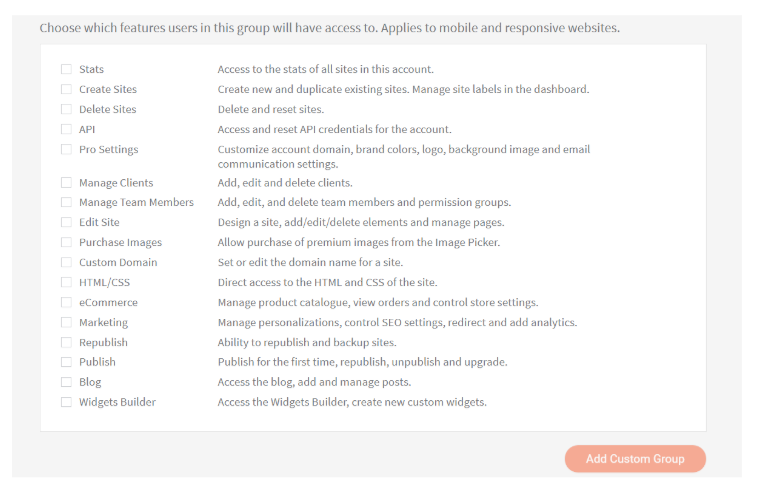Click the Add Custom Group button
The height and width of the screenshot is (490, 757).
(635, 459)
